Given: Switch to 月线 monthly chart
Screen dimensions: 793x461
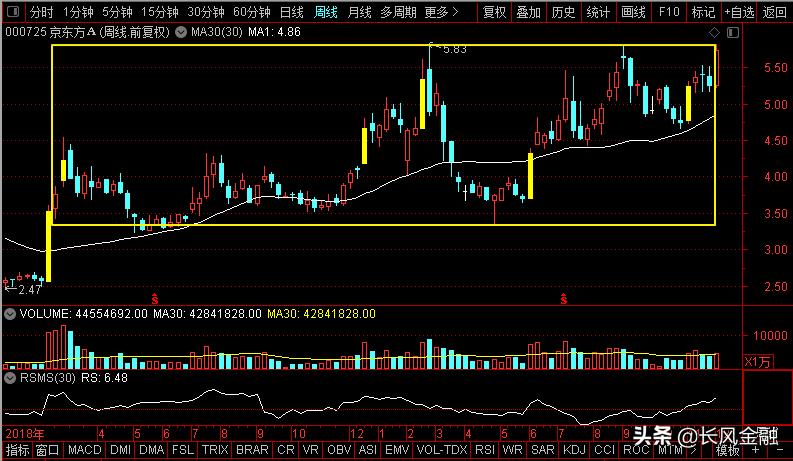Looking at the screenshot, I should pyautogui.click(x=360, y=12).
